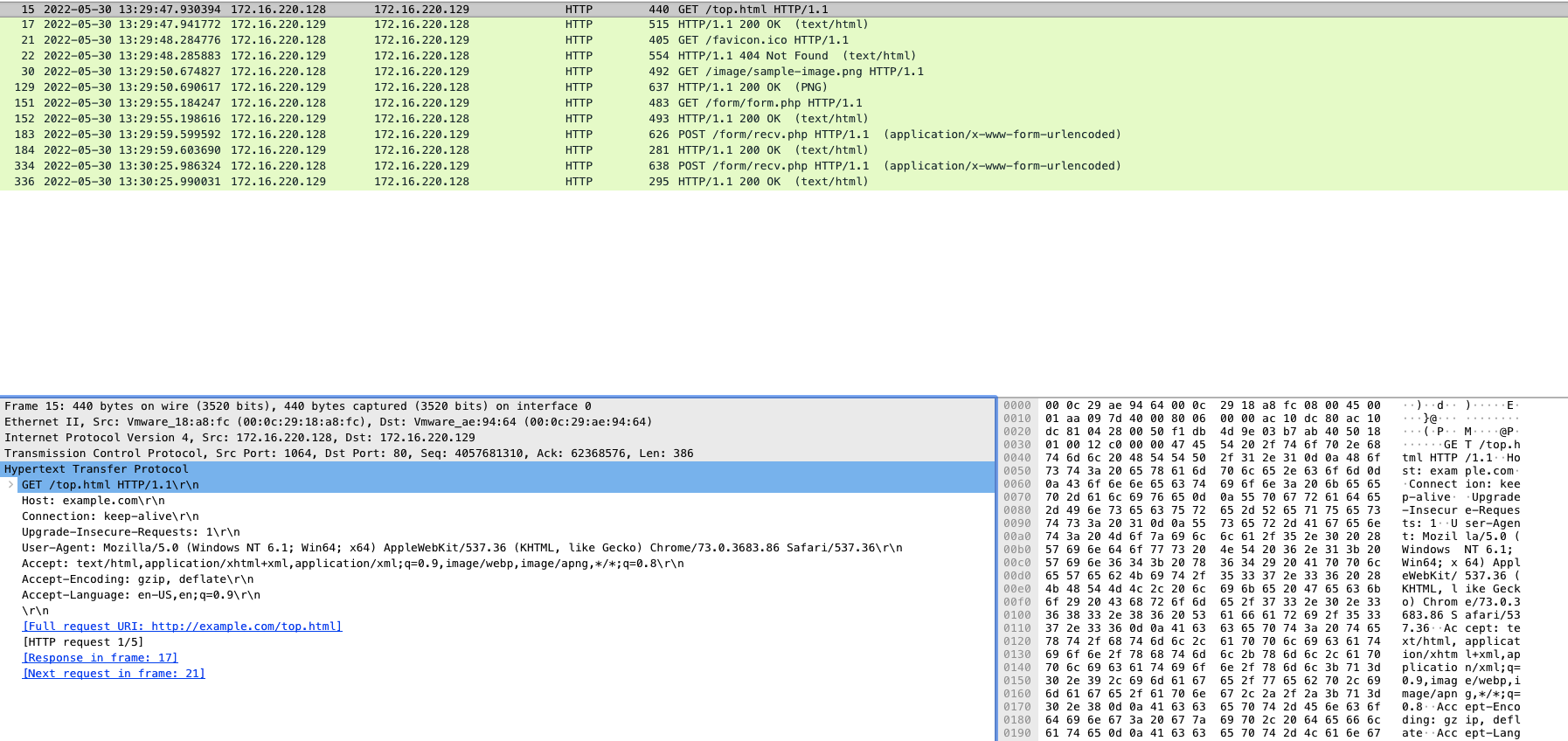The image size is (1568, 741).
Task: Expand Internet Protocol Version 4 item
Action: tap(239, 438)
